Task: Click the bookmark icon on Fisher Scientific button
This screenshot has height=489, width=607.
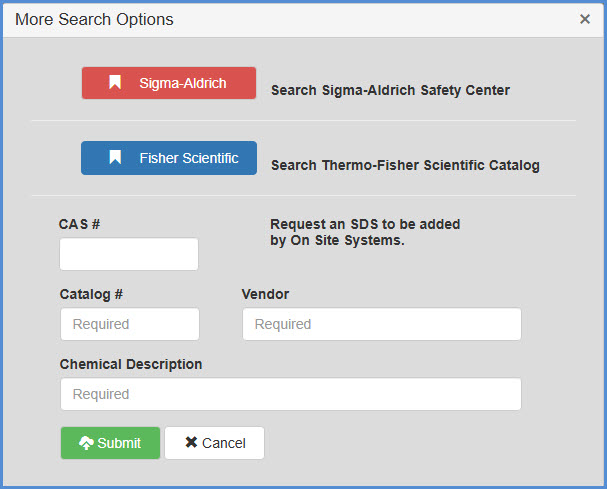Action: tap(115, 158)
